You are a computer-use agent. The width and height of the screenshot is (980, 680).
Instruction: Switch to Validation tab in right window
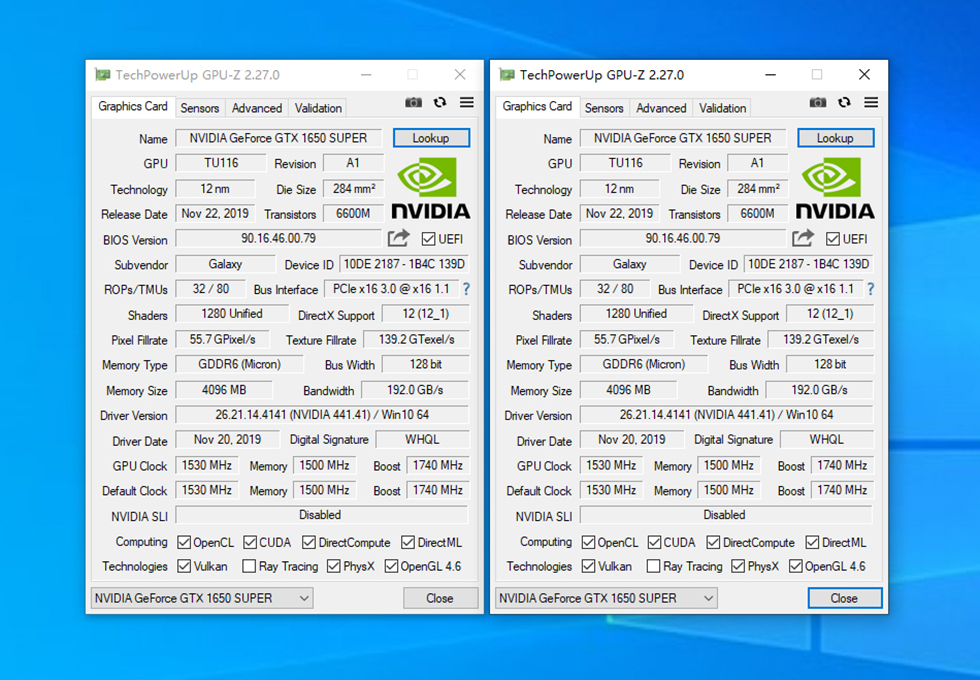coord(722,108)
